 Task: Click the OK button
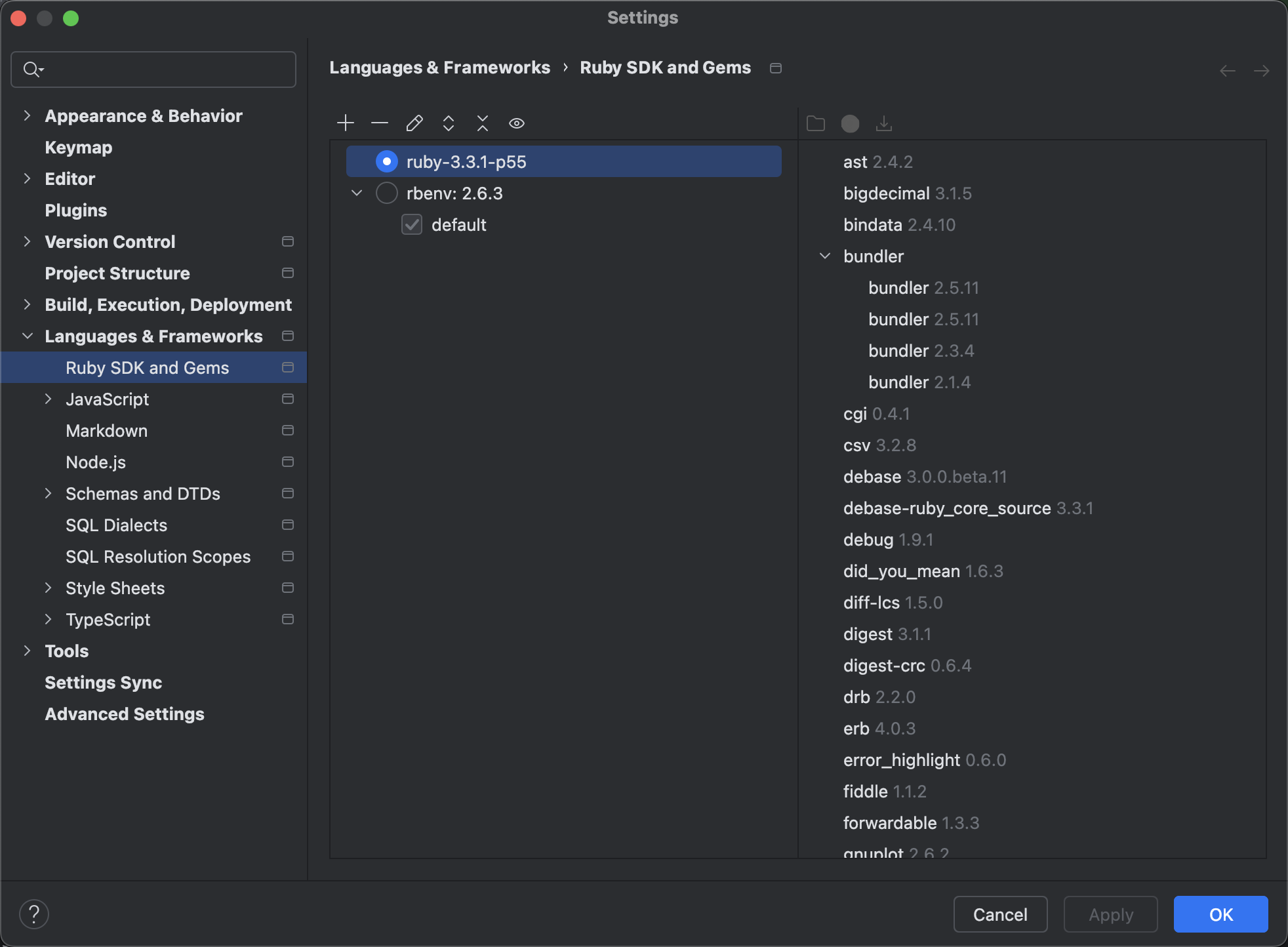(1220, 914)
